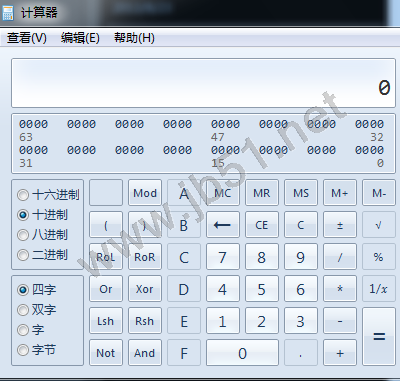Viewport: 400px width, 381px height.
Task: Select the 十六进制 hexadecimal radio option
Action: [48, 195]
